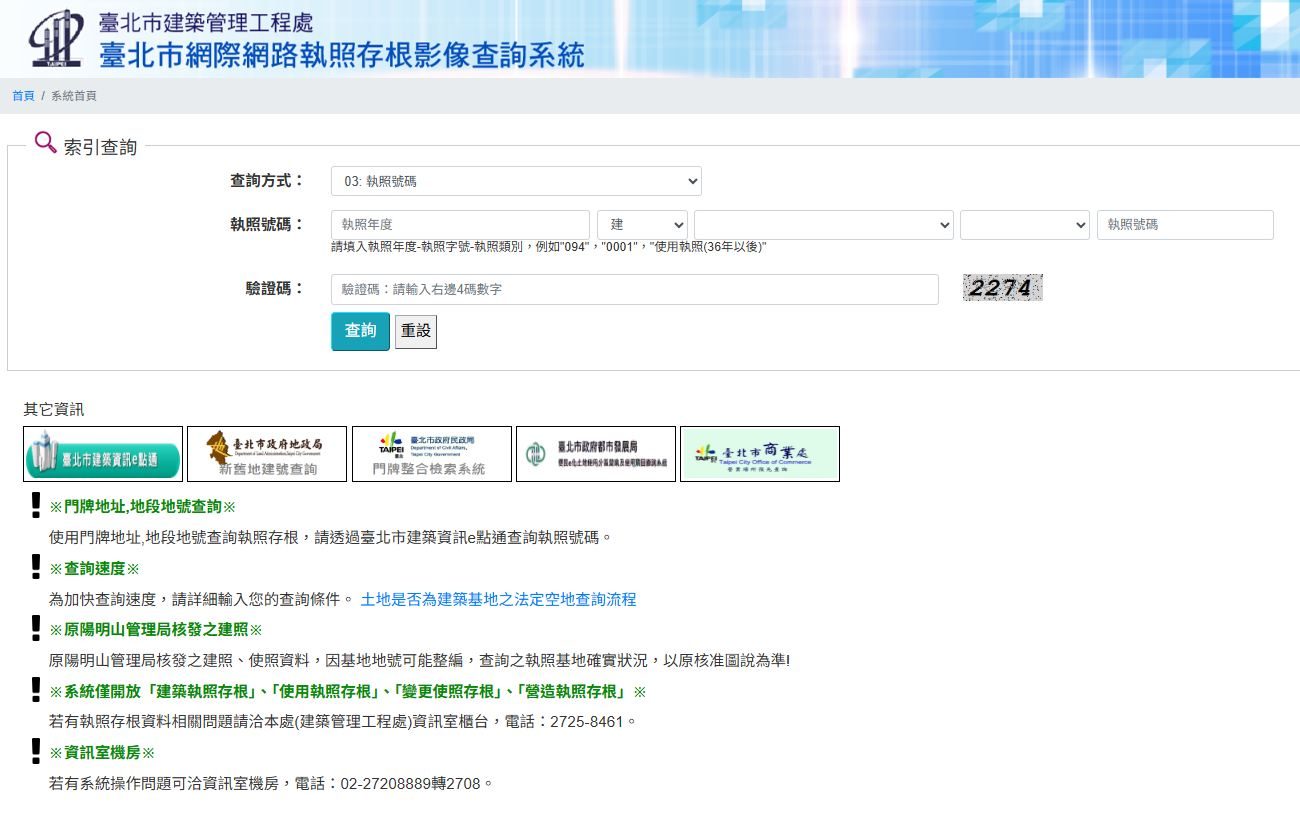Click the 執照年度 input field

point(460,225)
